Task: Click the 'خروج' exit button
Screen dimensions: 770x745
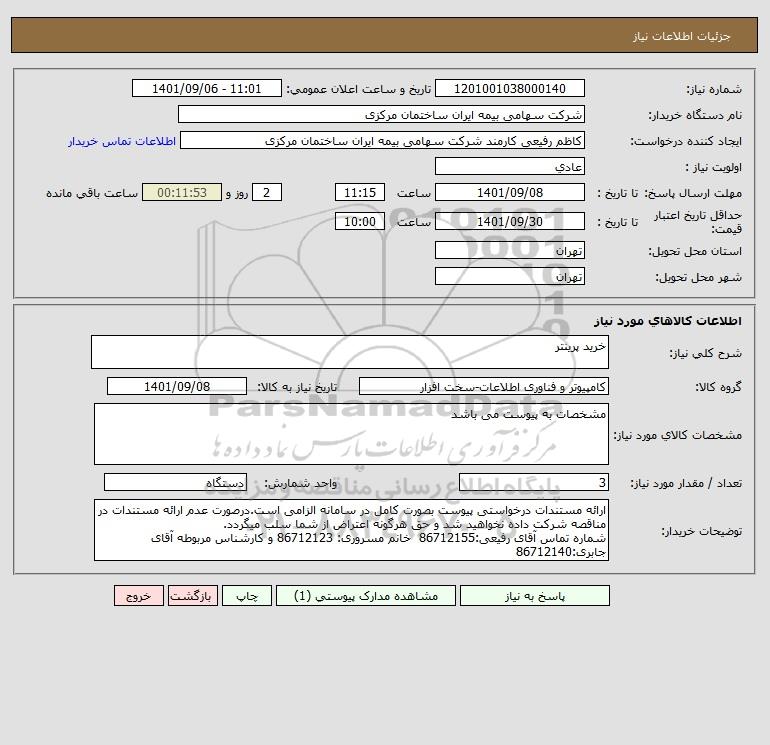Action: pos(139,596)
